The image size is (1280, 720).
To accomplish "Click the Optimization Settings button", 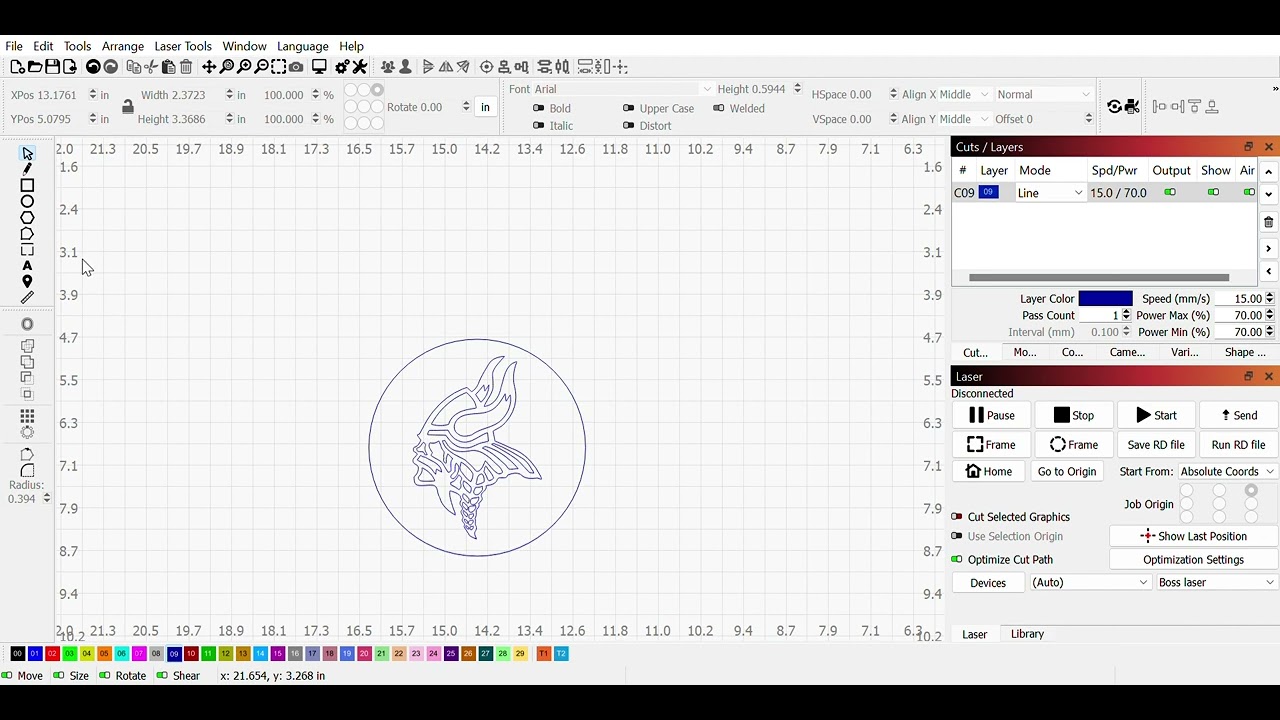I will (x=1193, y=560).
